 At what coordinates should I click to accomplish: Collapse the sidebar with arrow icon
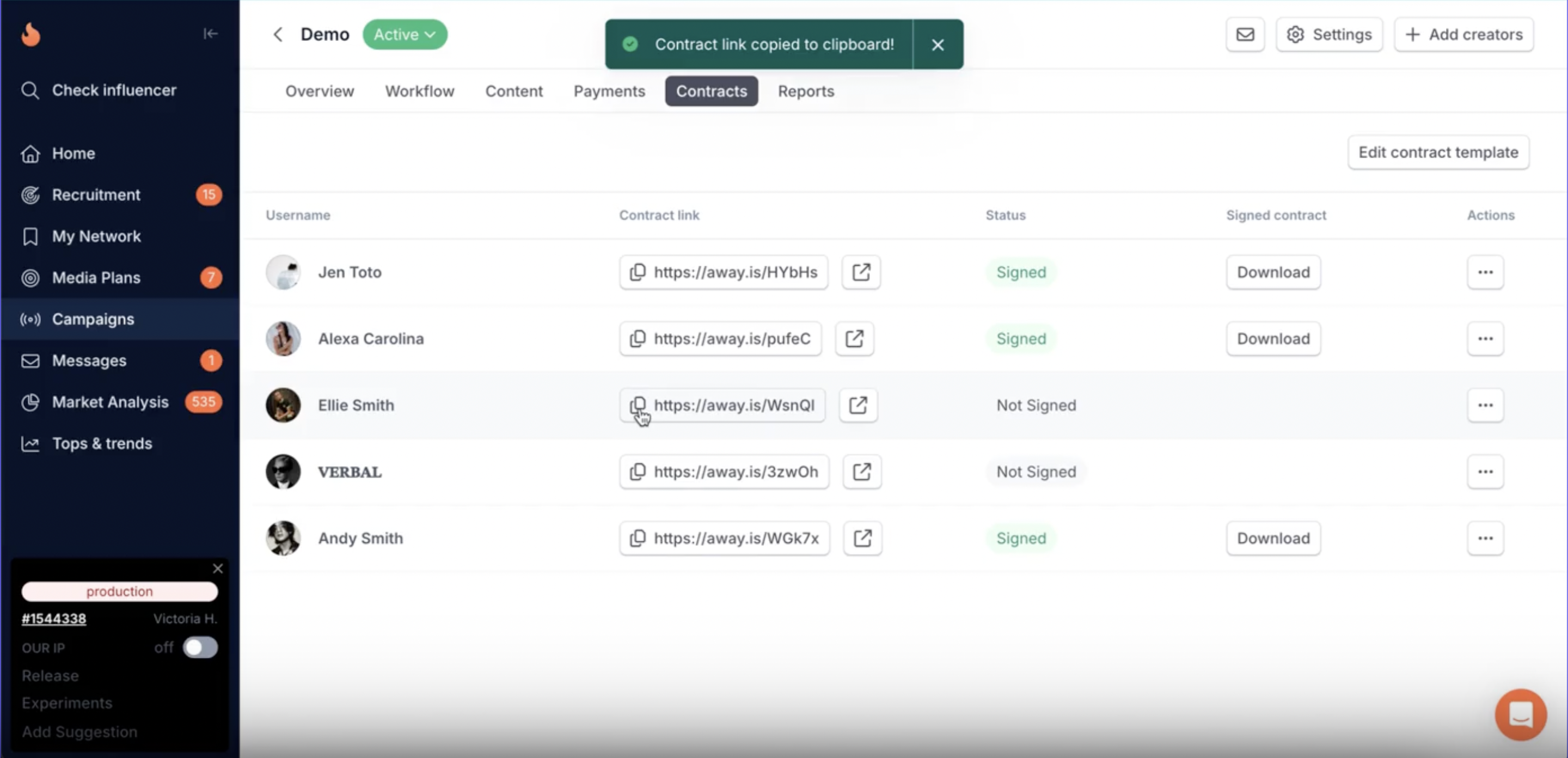(210, 33)
